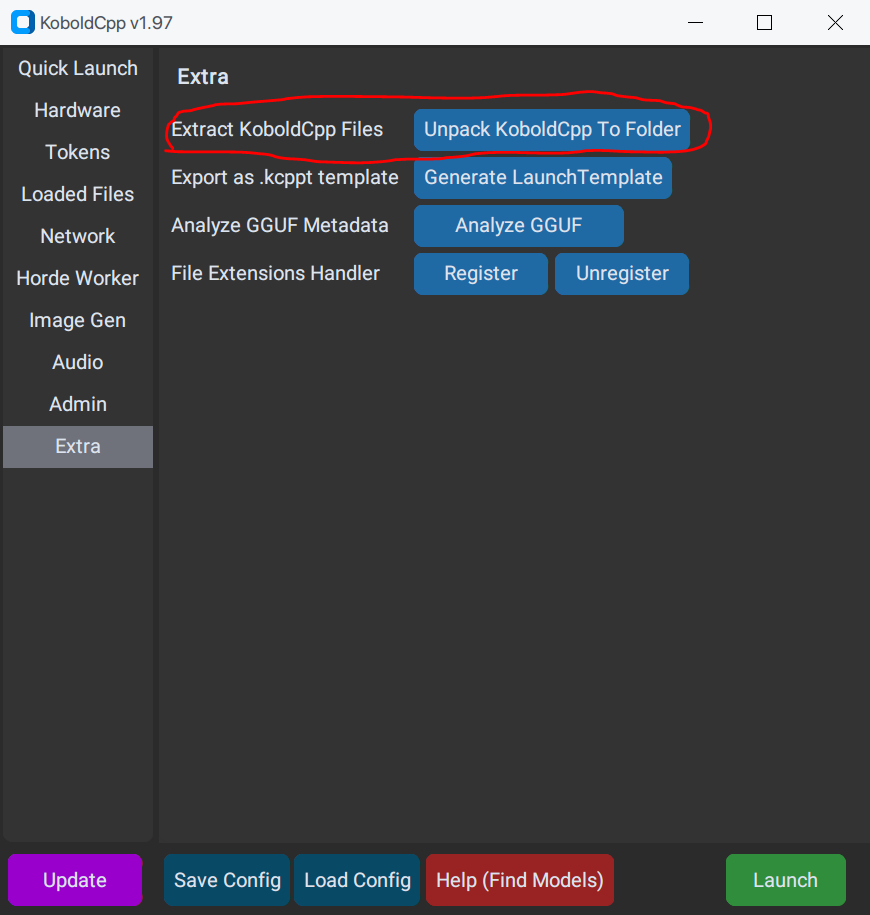Click the 'Export as .kcppt template' label

point(285,177)
